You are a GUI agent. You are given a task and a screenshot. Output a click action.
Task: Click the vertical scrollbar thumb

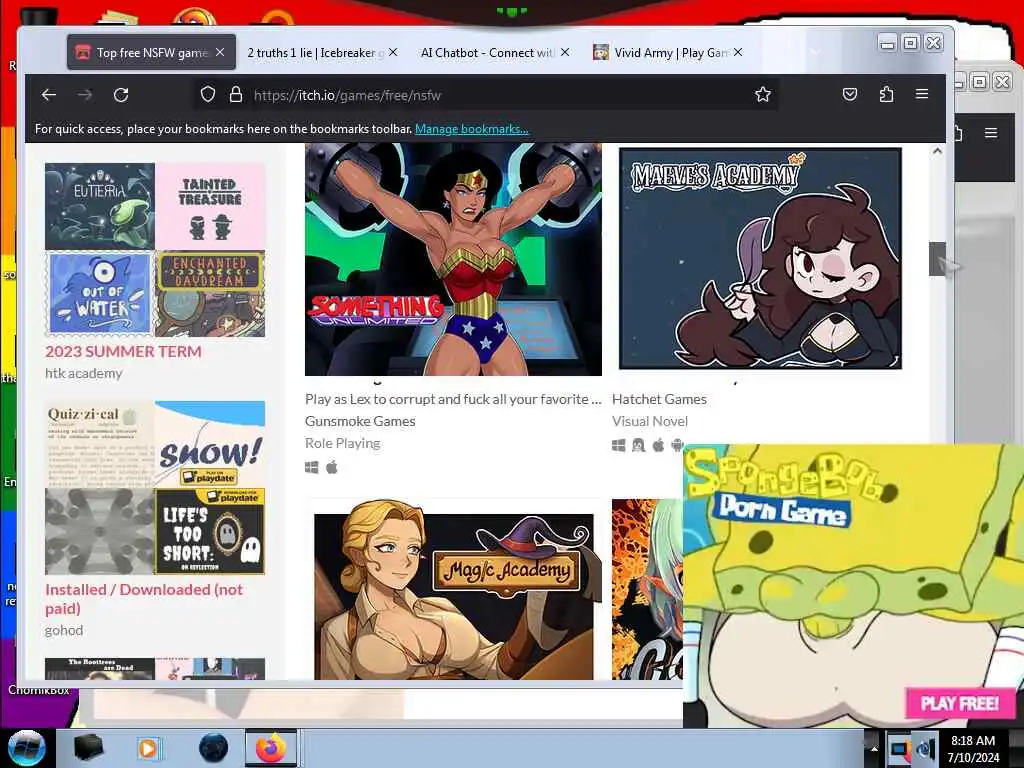[937, 259]
